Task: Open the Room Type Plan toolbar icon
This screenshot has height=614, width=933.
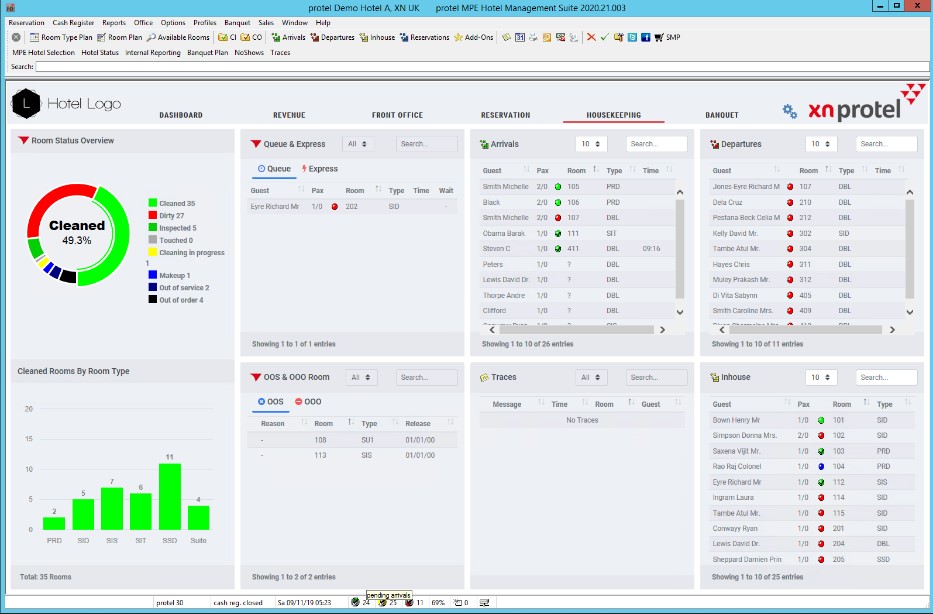Action: click(34, 37)
